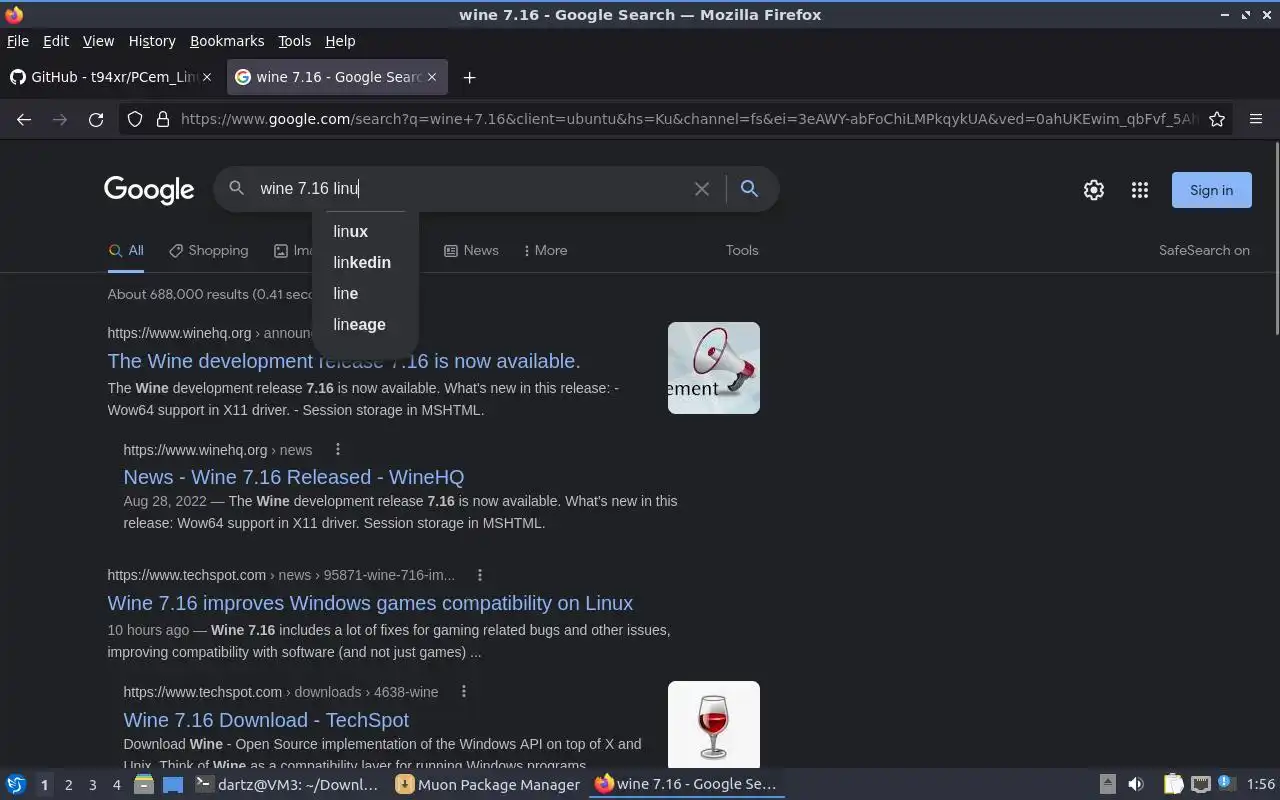Open the Tools menu in menu bar
The image size is (1280, 800).
click(294, 41)
